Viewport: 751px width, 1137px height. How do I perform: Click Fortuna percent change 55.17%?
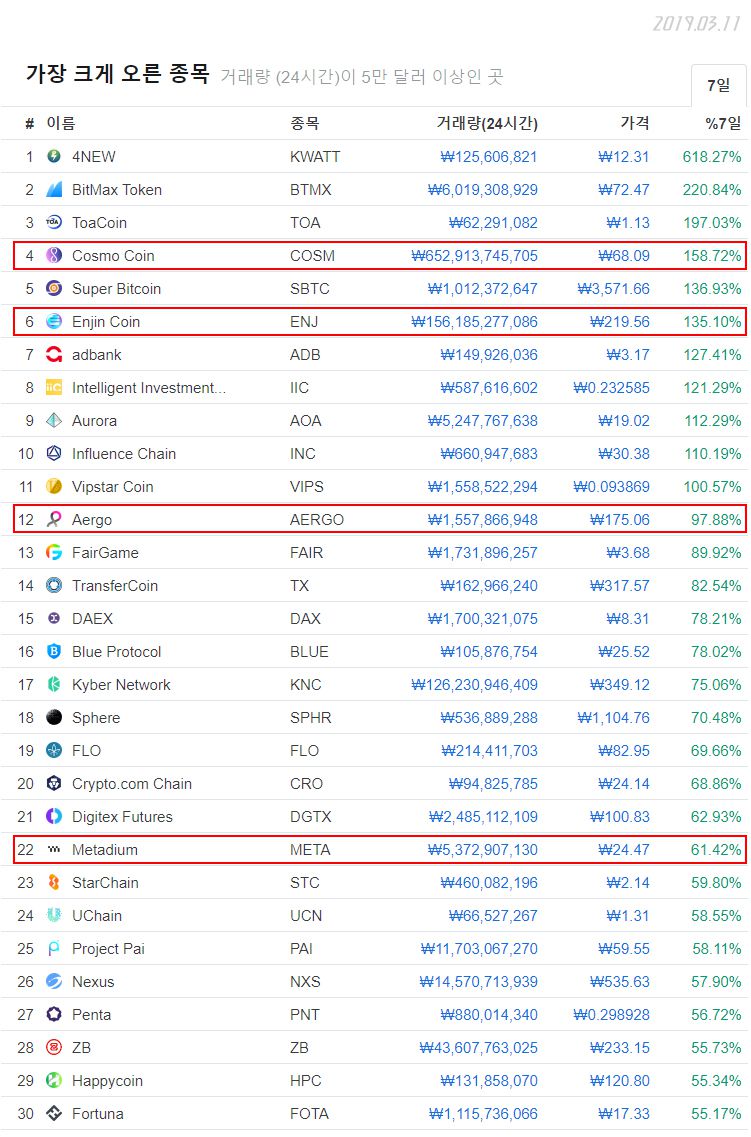[716, 1114]
